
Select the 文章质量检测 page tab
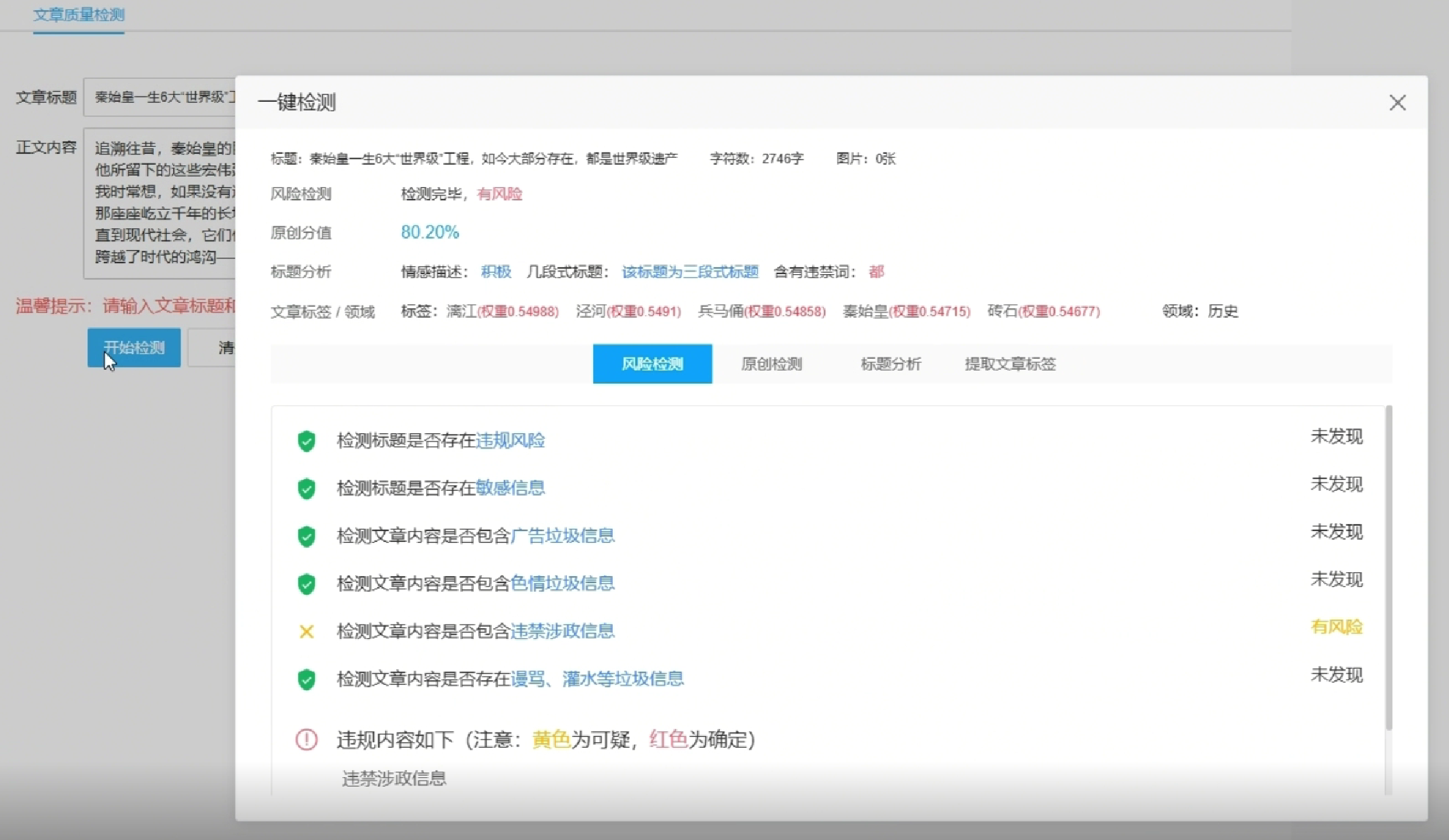(79, 15)
